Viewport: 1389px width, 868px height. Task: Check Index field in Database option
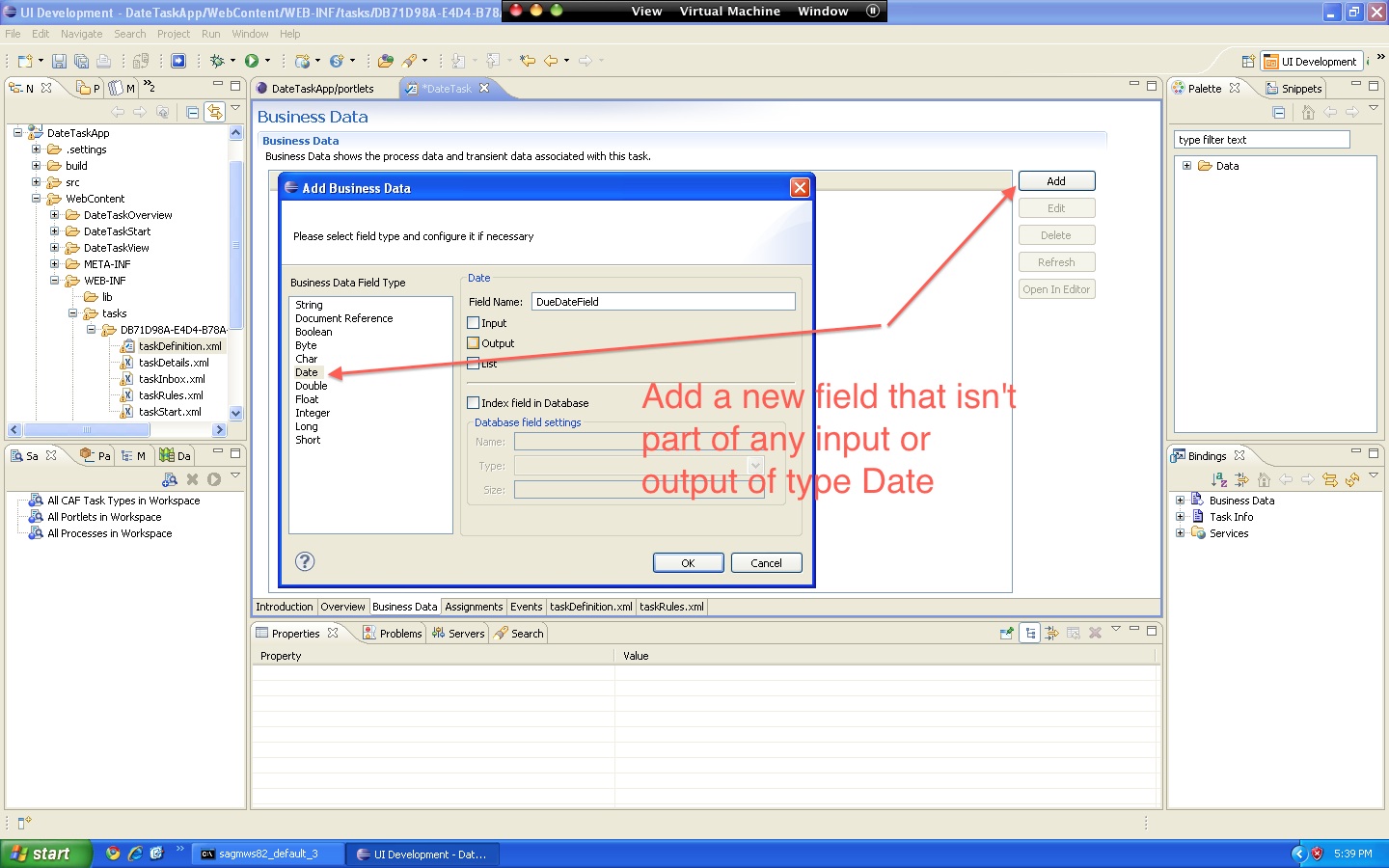tap(474, 403)
